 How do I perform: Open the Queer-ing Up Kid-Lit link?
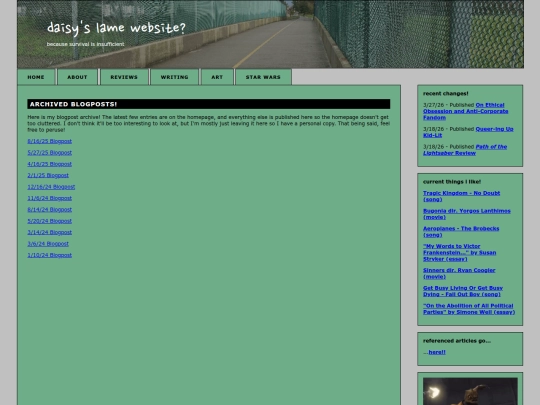click(x=468, y=132)
